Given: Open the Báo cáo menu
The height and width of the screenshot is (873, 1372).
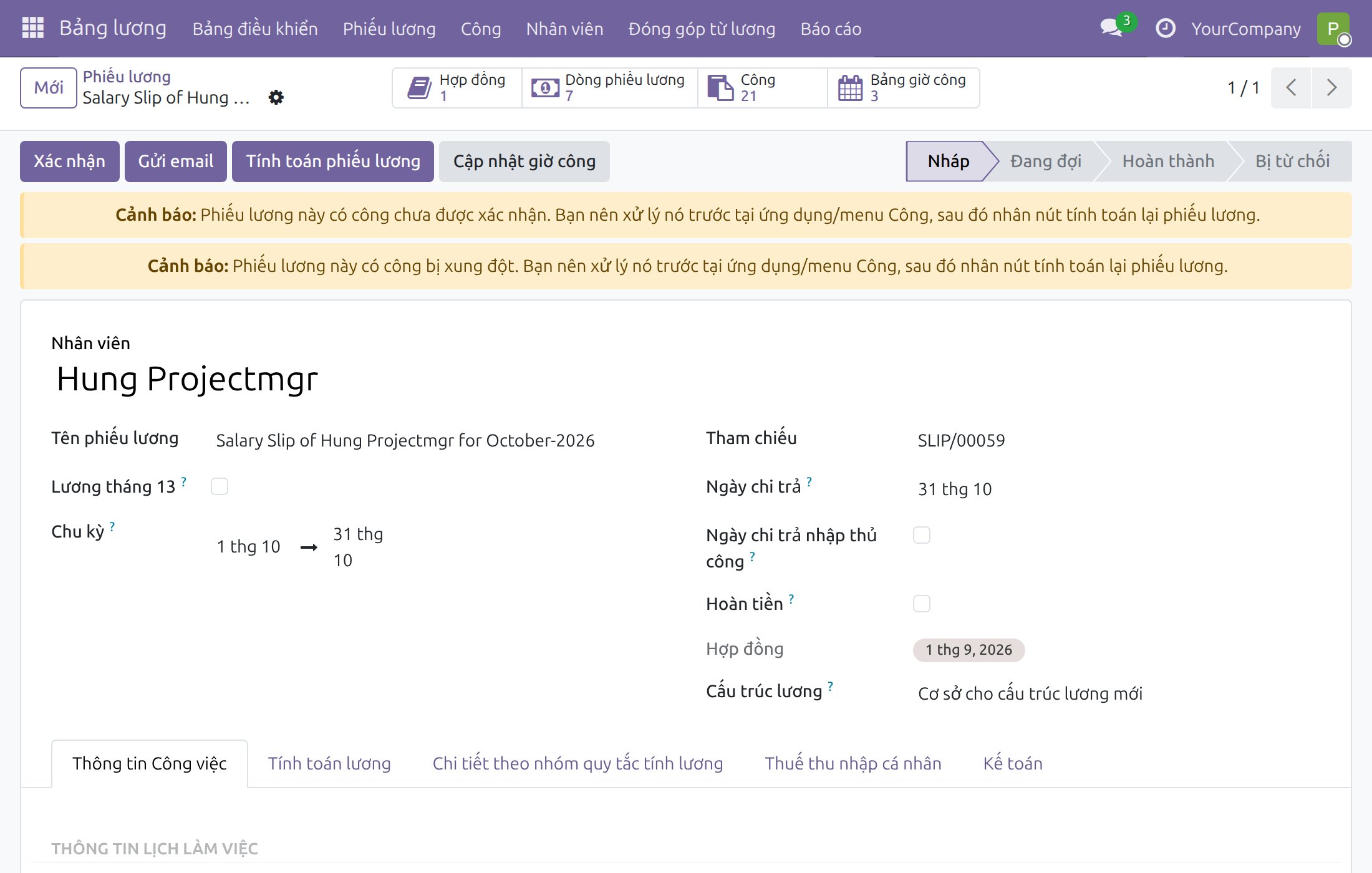Looking at the screenshot, I should tap(831, 29).
